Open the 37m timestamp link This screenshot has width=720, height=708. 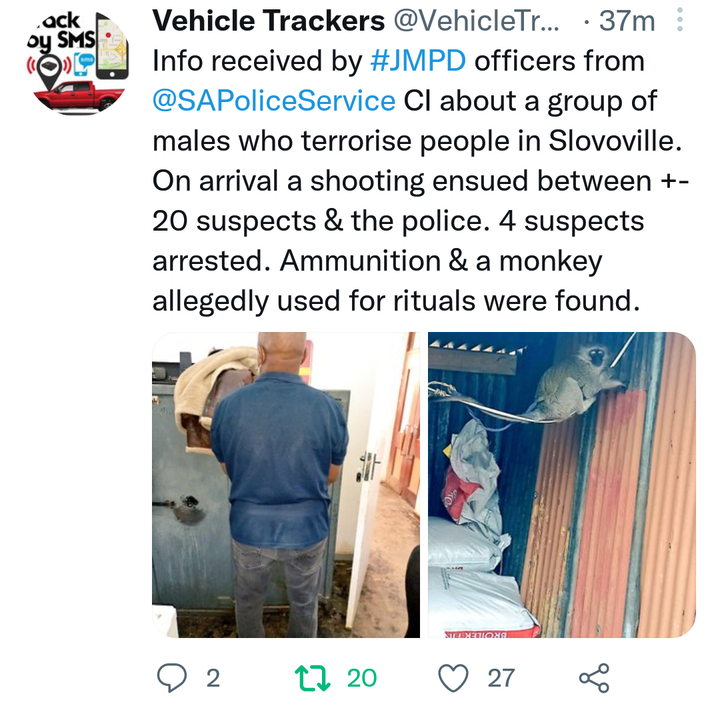(627, 21)
